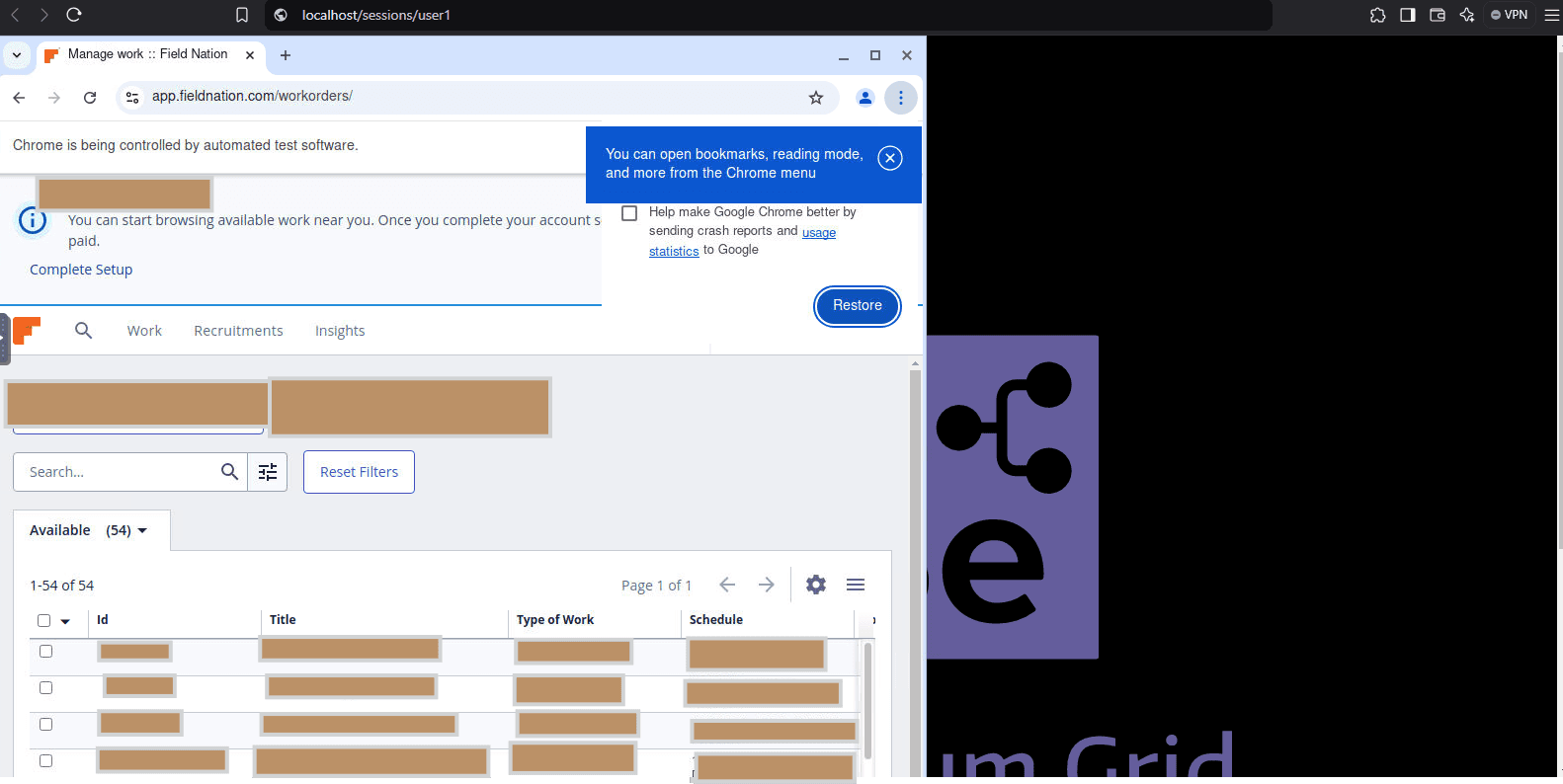Viewport: 1563px width, 784px height.
Task: Open the browser AI sparkle icon
Action: click(x=1467, y=15)
